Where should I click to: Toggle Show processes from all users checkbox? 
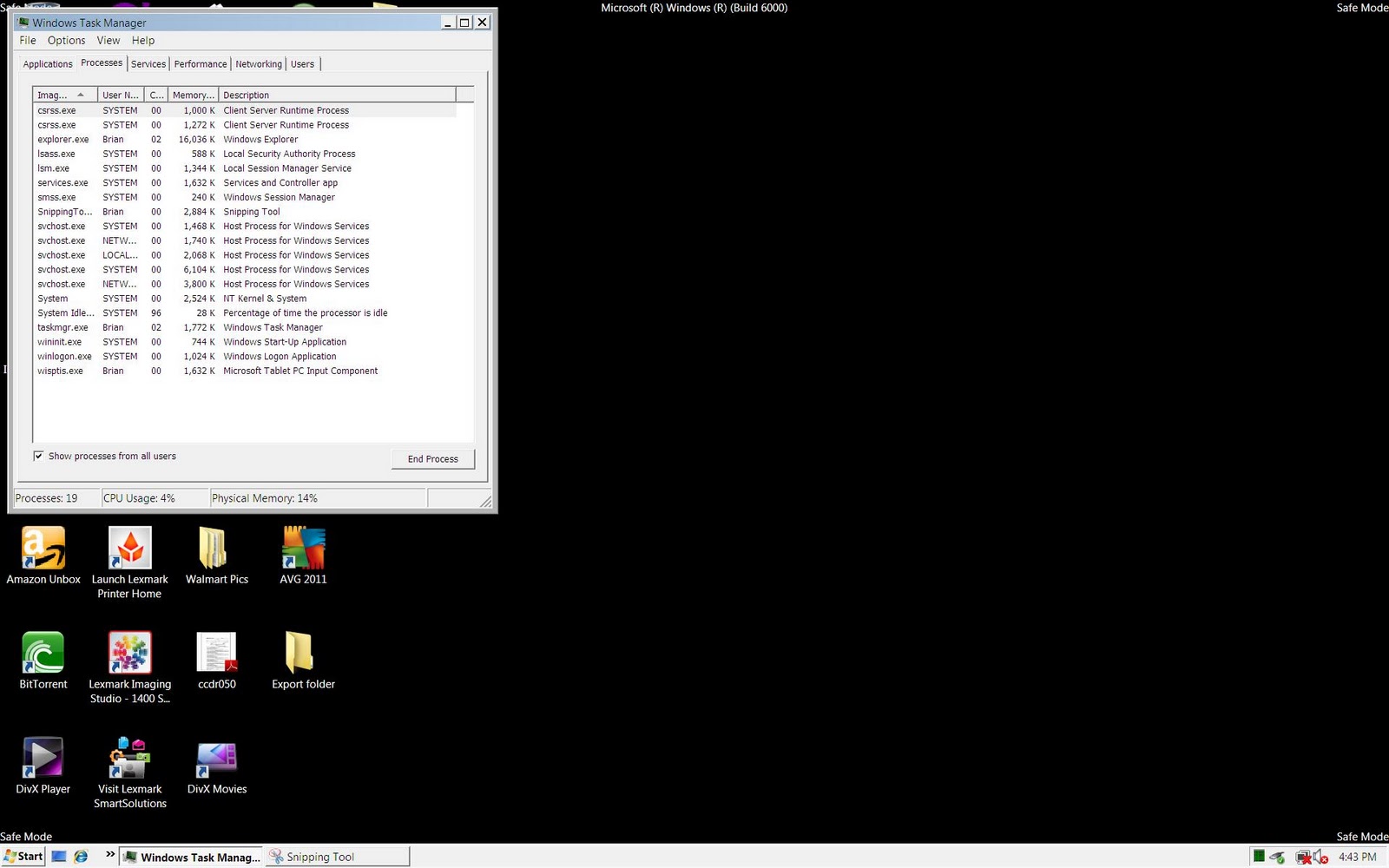[x=38, y=456]
